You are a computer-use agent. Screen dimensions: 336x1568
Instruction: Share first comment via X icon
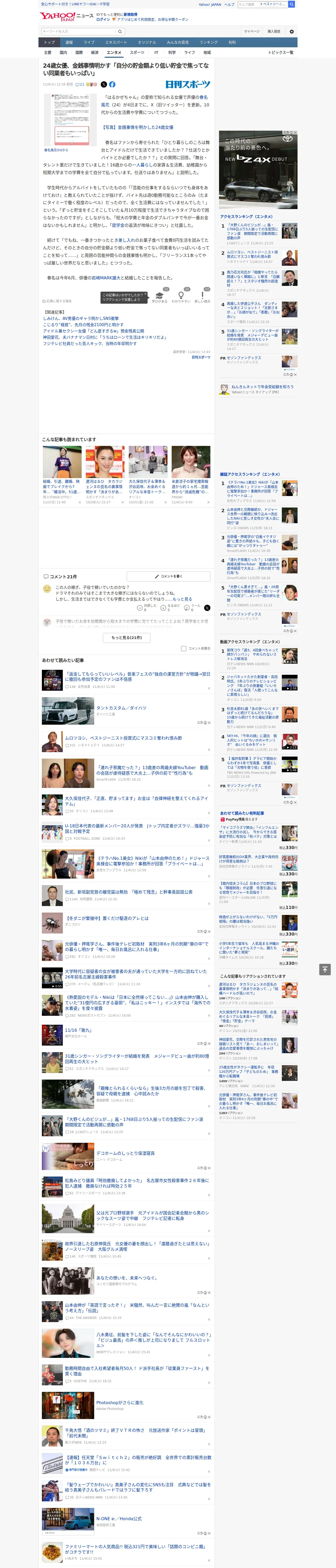coord(207,608)
